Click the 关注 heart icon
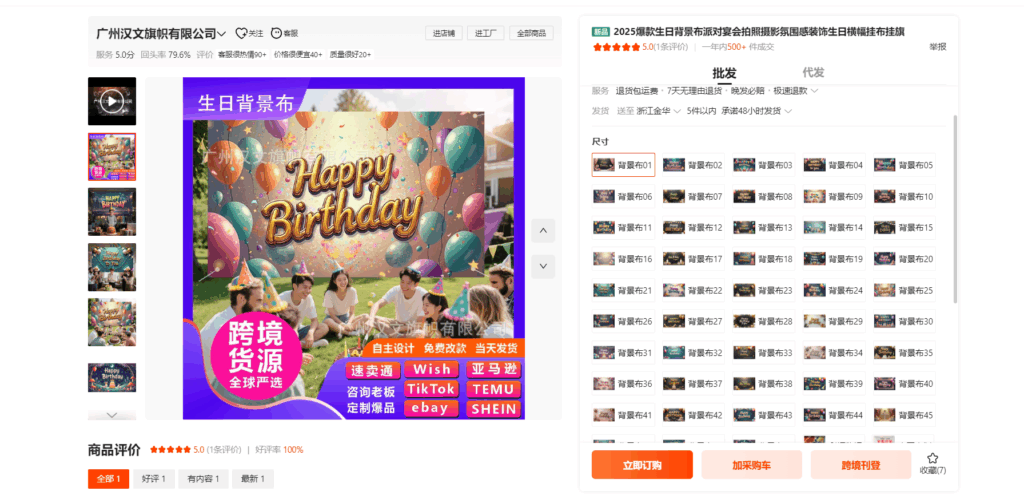 click(241, 33)
